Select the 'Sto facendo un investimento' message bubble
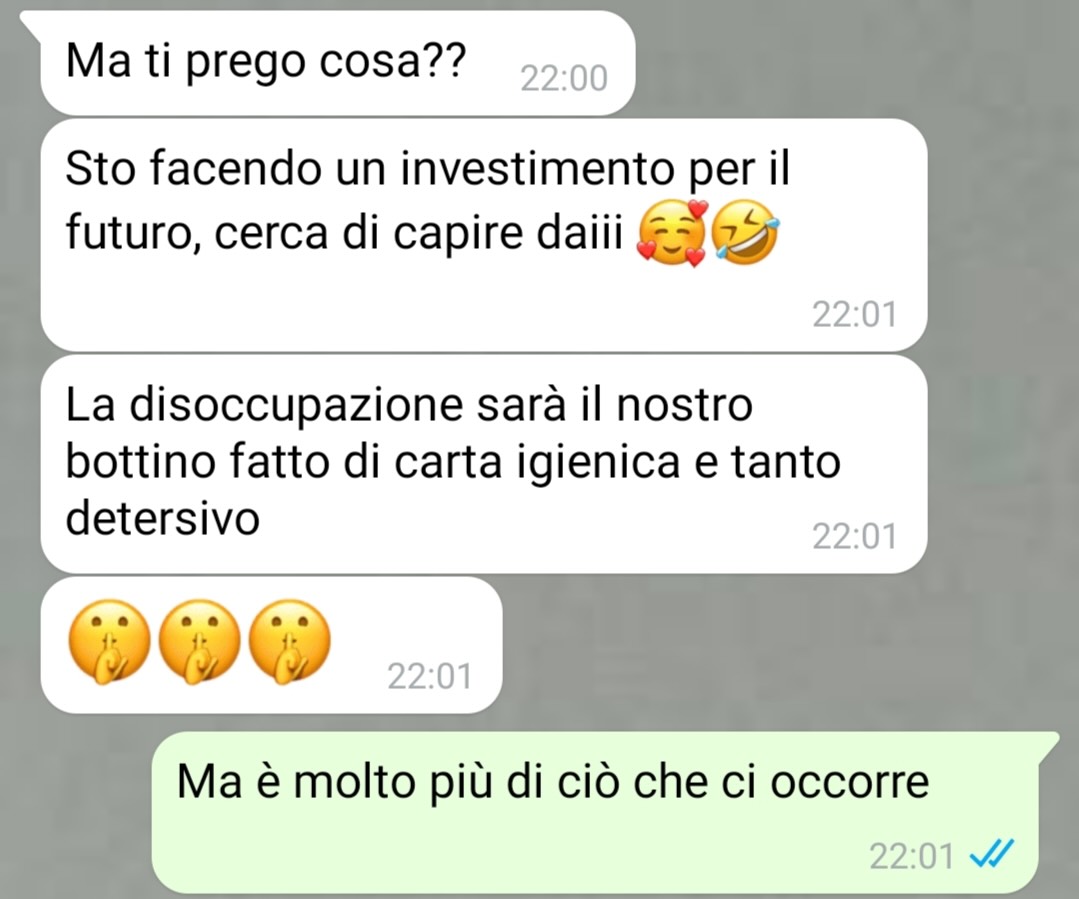 point(484,235)
